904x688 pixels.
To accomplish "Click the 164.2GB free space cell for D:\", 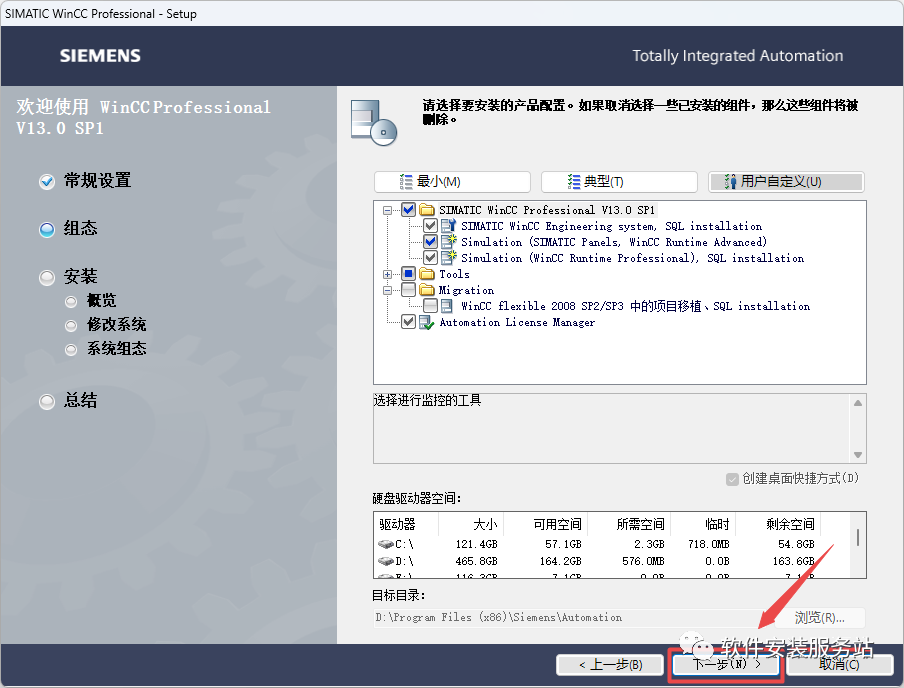I will point(560,561).
